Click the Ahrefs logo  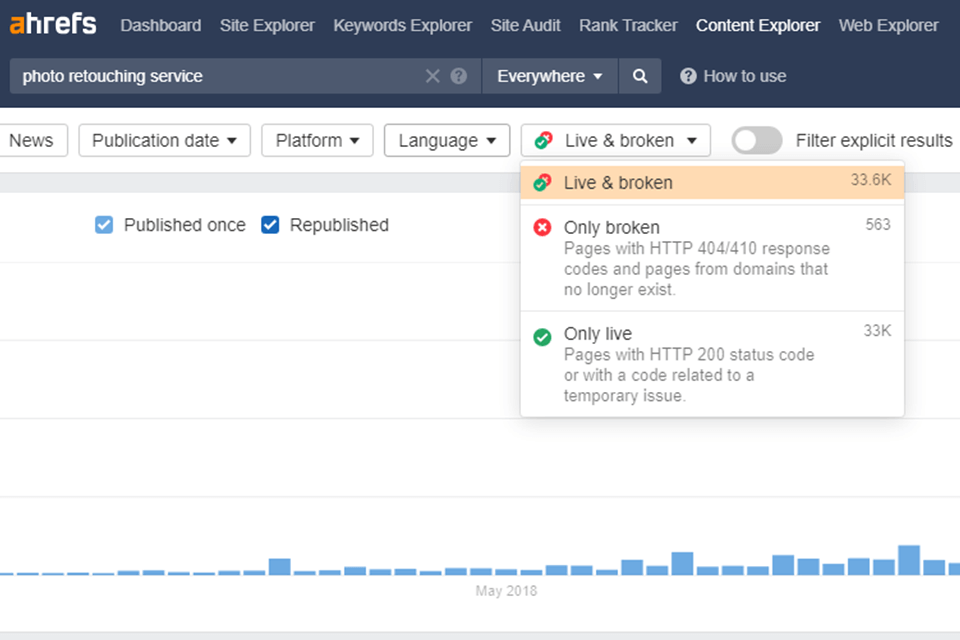pos(53,24)
